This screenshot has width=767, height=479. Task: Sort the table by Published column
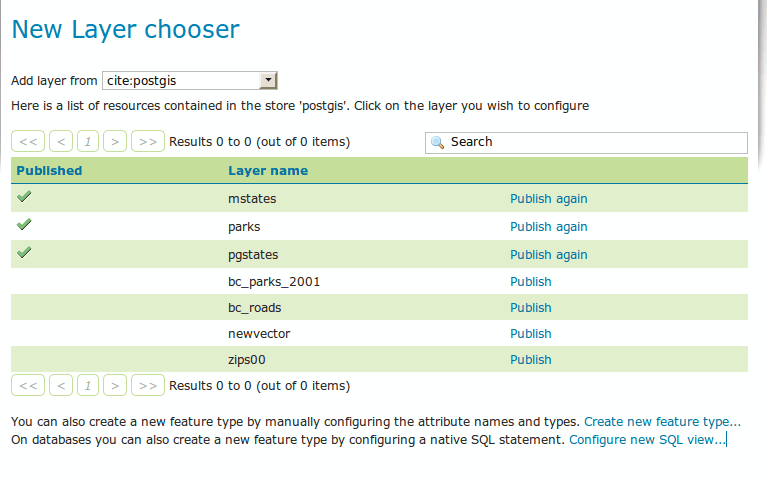(49, 171)
